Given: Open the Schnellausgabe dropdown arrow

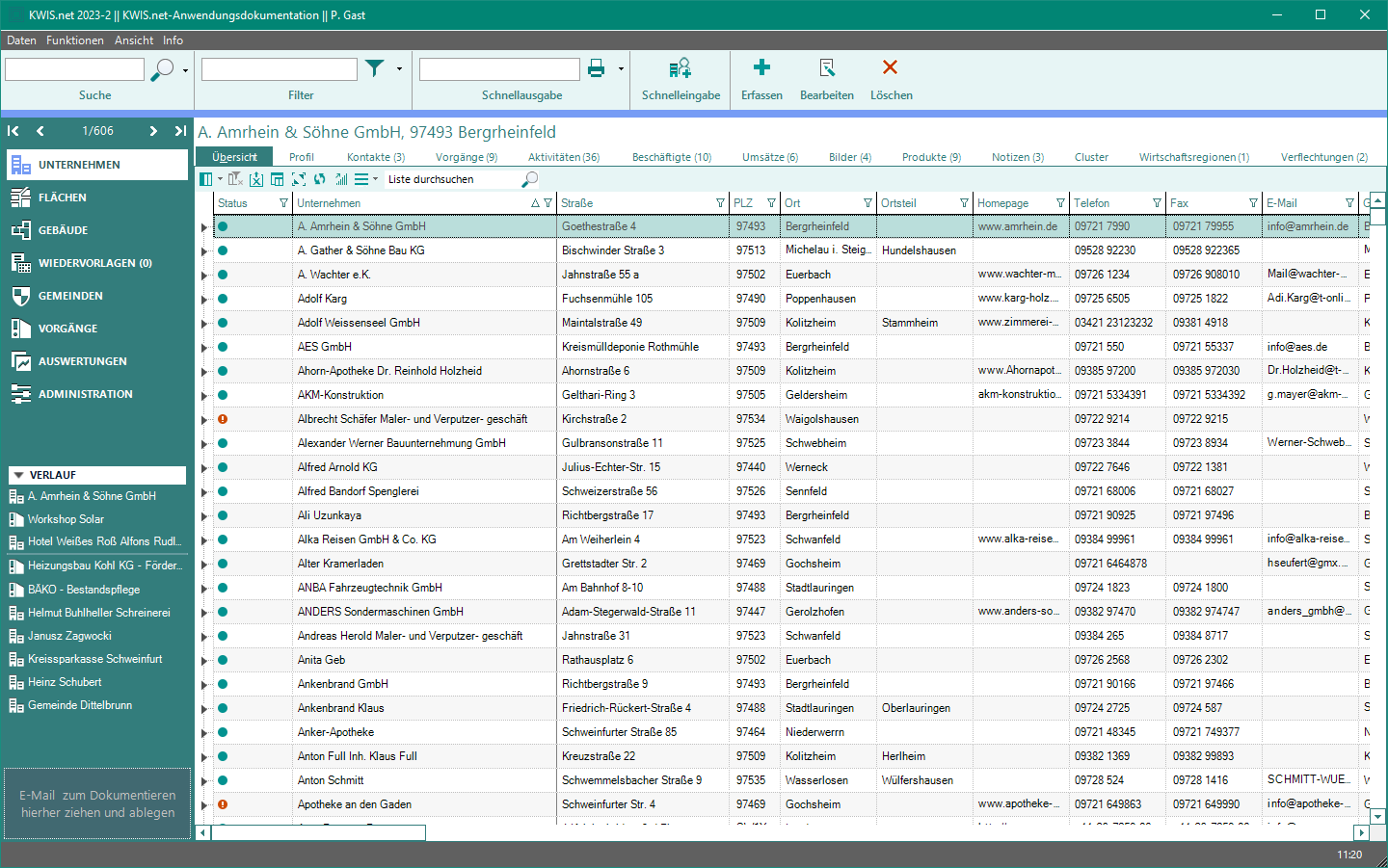Looking at the screenshot, I should [x=621, y=68].
